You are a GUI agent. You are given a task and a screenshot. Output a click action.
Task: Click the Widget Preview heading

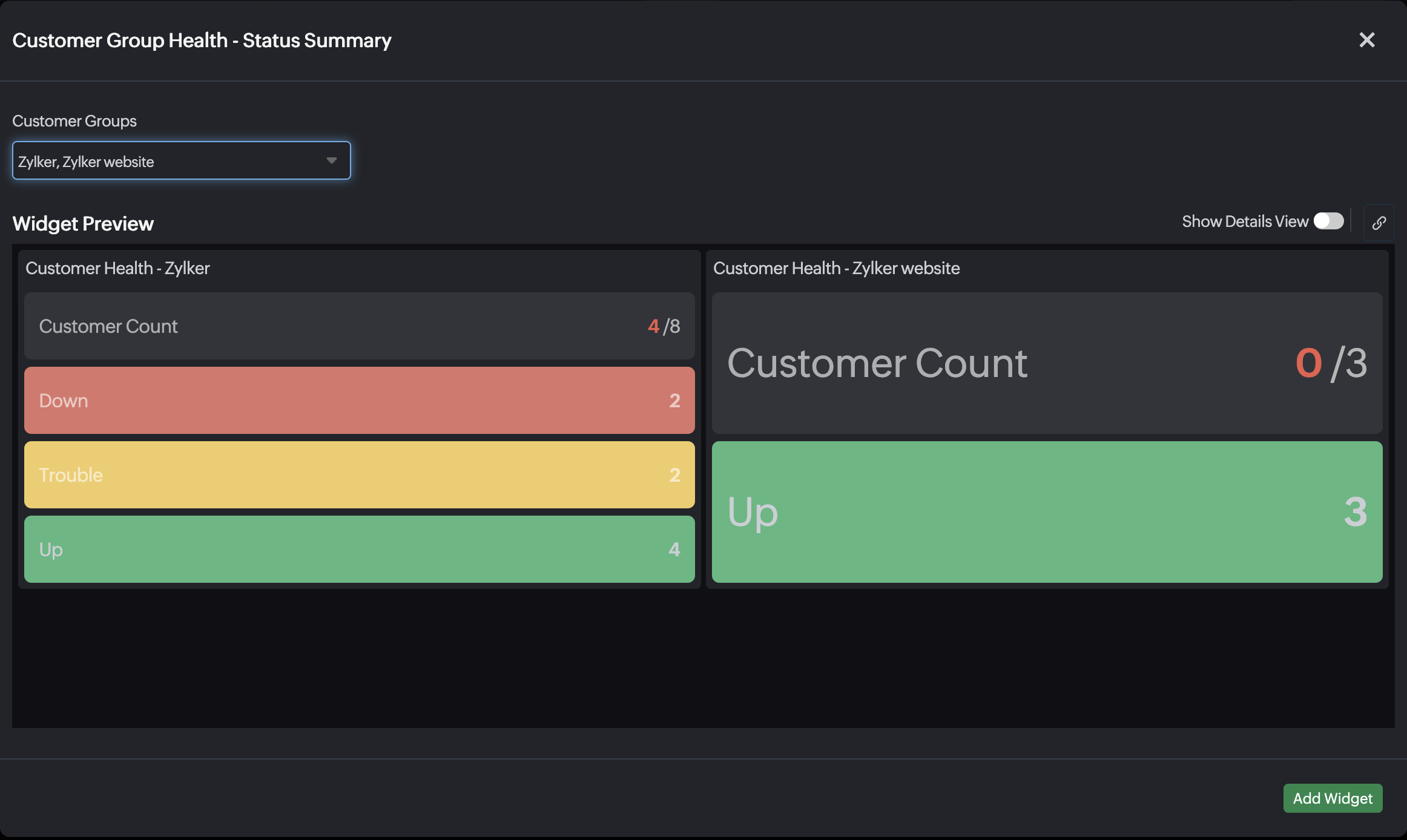(83, 223)
